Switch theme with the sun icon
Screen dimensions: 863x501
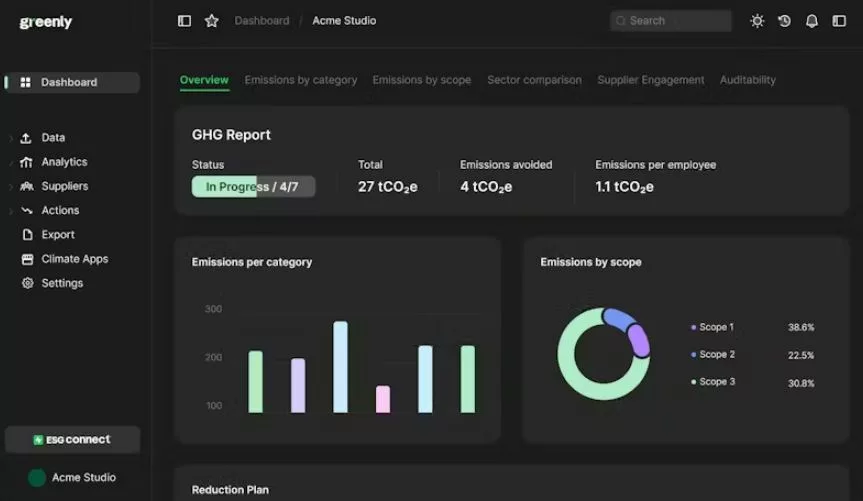[757, 21]
